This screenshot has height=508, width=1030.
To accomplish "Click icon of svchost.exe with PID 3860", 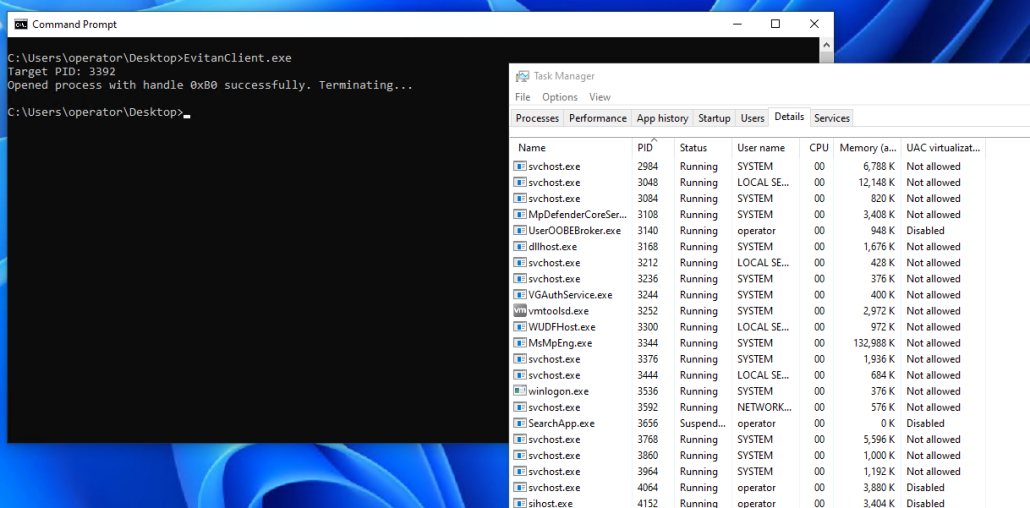I will (520, 455).
